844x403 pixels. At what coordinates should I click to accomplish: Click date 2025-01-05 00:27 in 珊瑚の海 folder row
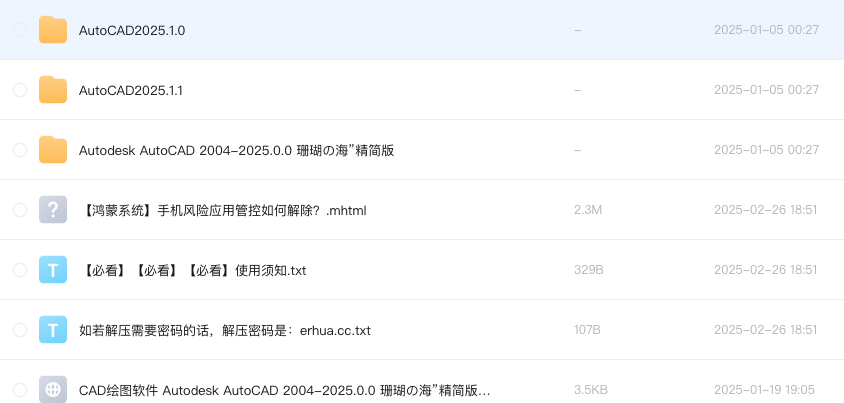tap(766, 150)
